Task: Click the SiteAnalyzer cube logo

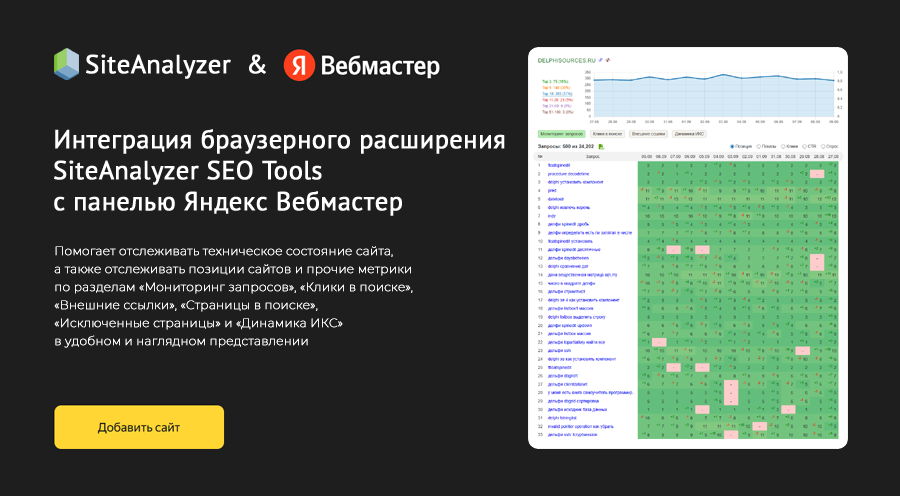Action: pos(66,64)
